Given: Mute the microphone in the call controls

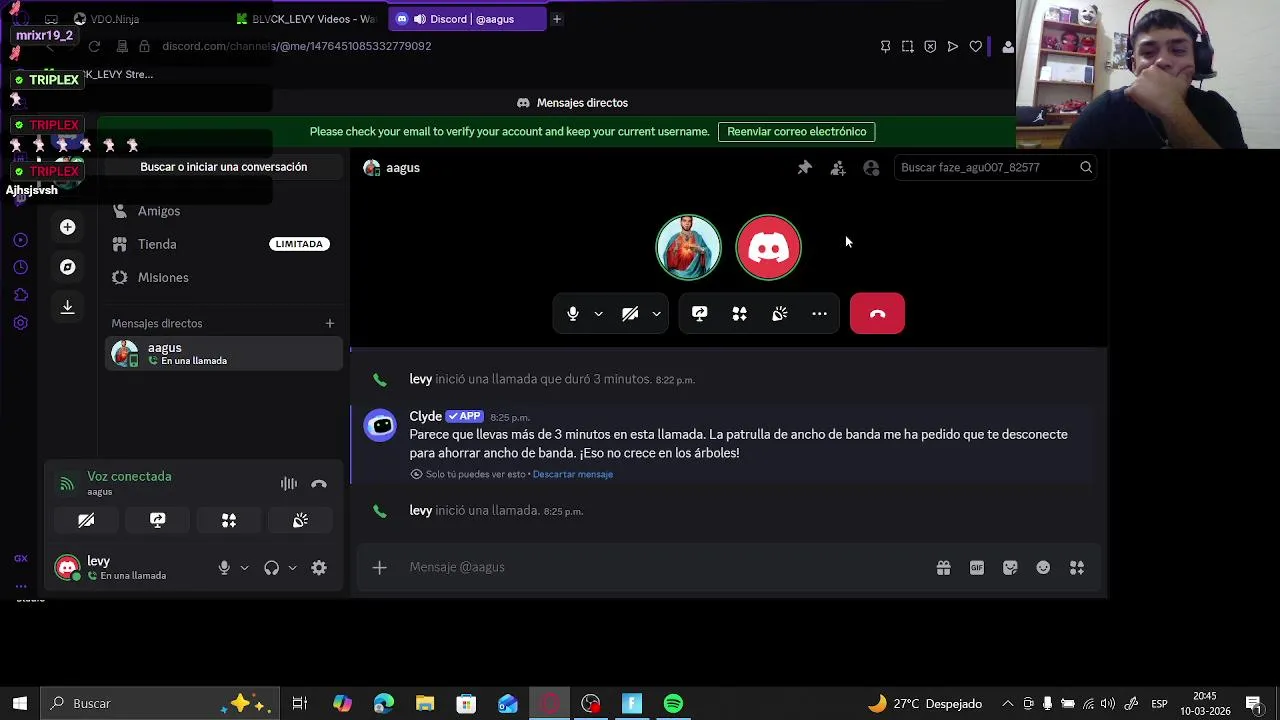Looking at the screenshot, I should [573, 314].
